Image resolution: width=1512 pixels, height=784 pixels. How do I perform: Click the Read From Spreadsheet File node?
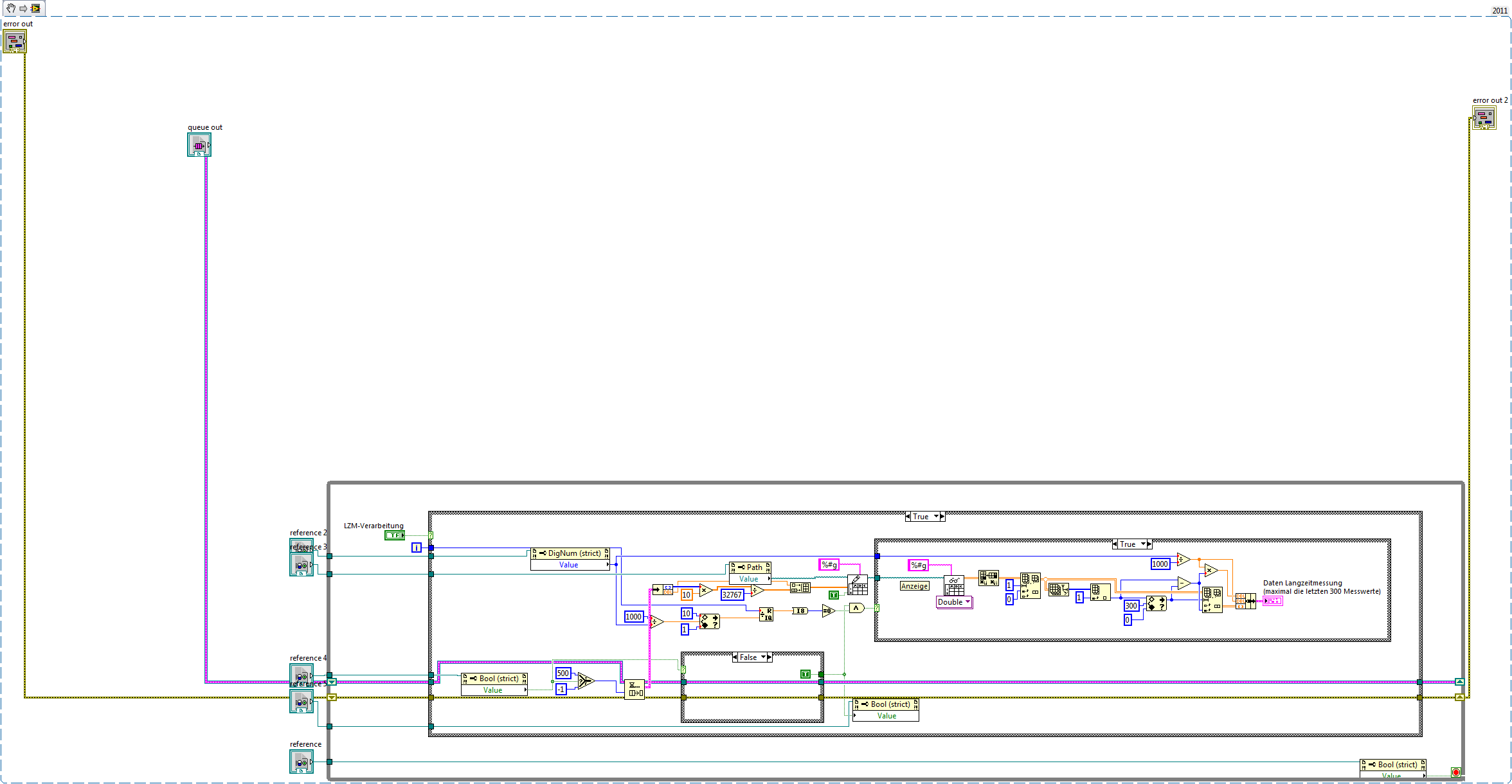point(953,585)
